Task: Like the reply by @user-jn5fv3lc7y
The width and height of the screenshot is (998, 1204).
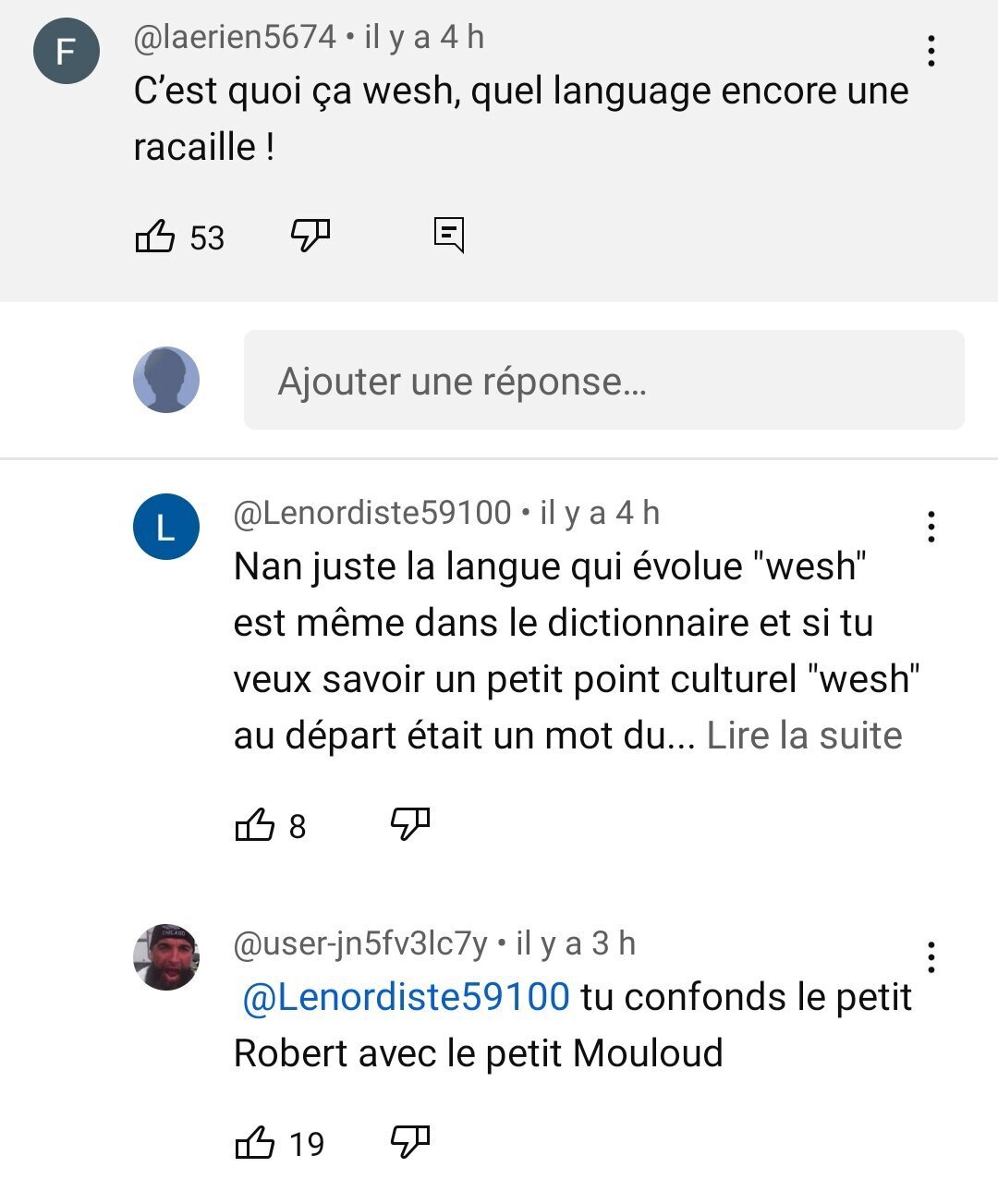Action: (x=255, y=1143)
